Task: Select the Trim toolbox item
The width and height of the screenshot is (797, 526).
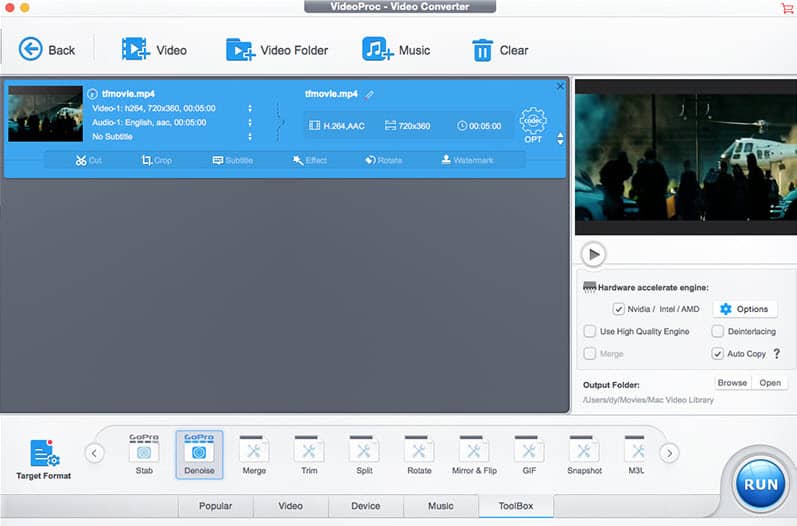Action: (x=309, y=454)
